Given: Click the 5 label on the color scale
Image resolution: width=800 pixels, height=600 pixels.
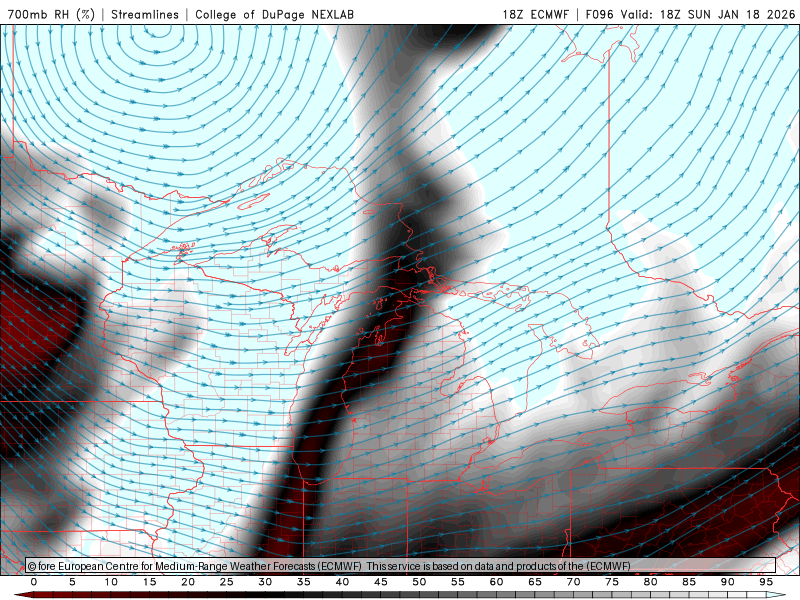Looking at the screenshot, I should tap(72, 582).
